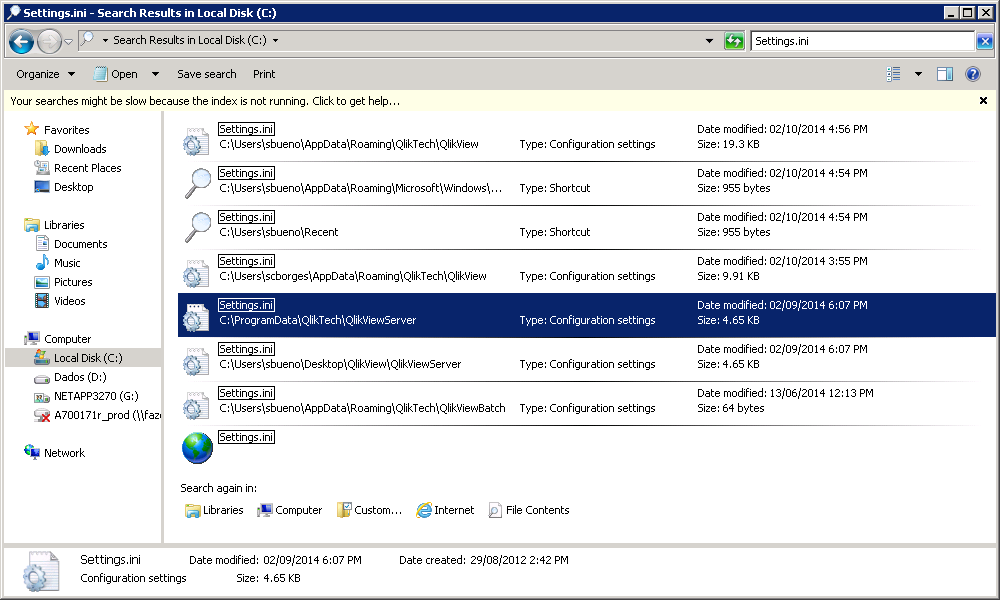The image size is (1000, 600).
Task: Click the change view icon
Action: click(894, 74)
